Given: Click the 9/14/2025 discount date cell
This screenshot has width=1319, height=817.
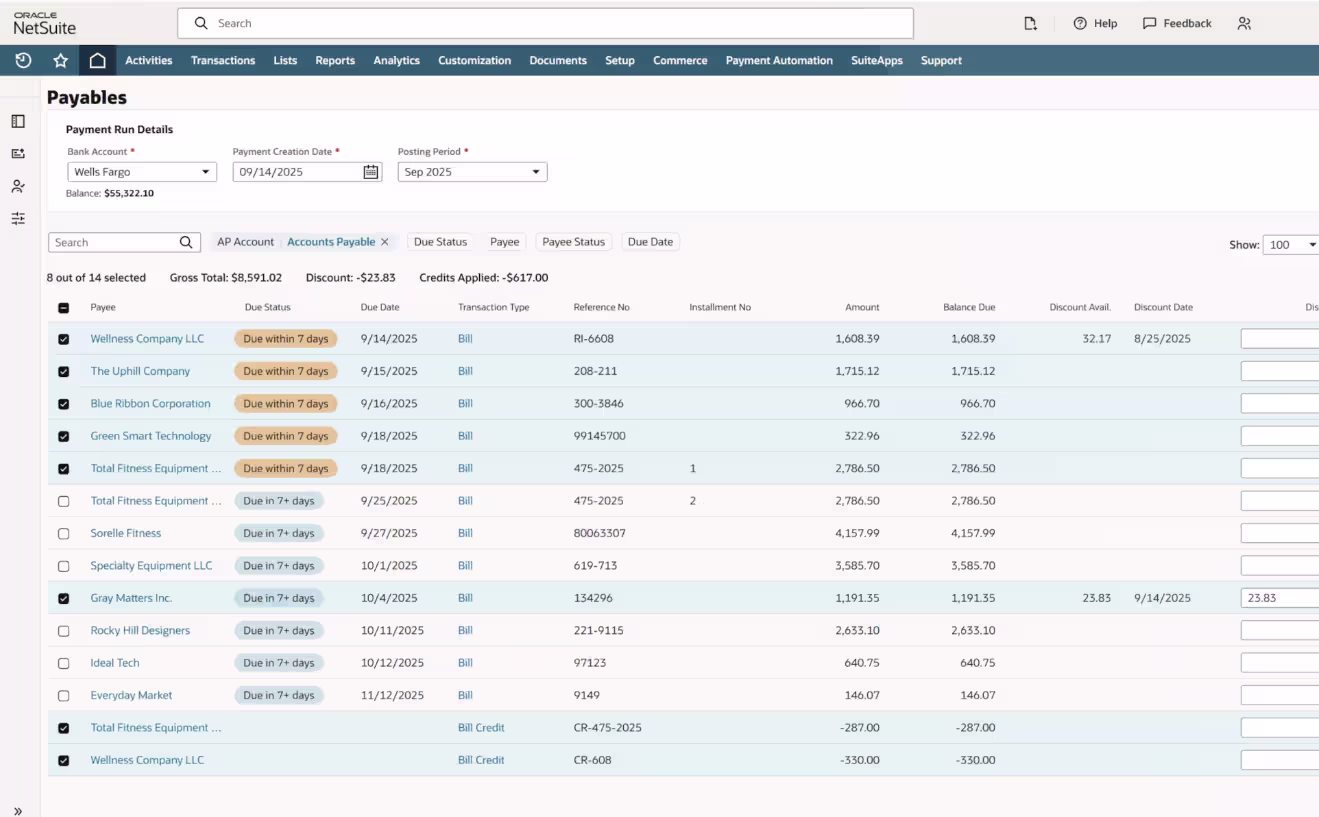Looking at the screenshot, I should click(x=1162, y=598).
